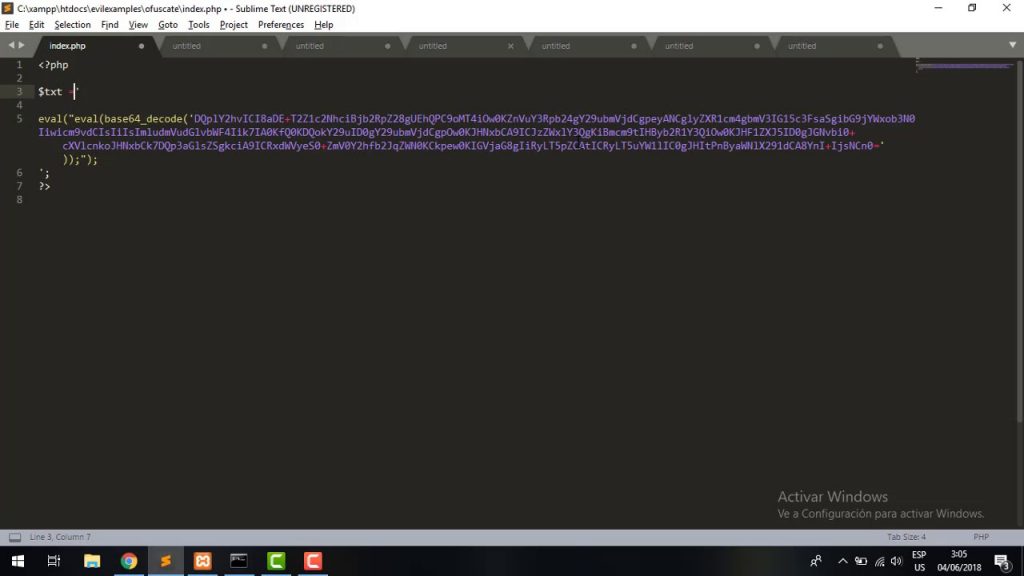Close the third untitled tab
The width and height of the screenshot is (1024, 576).
click(510, 45)
